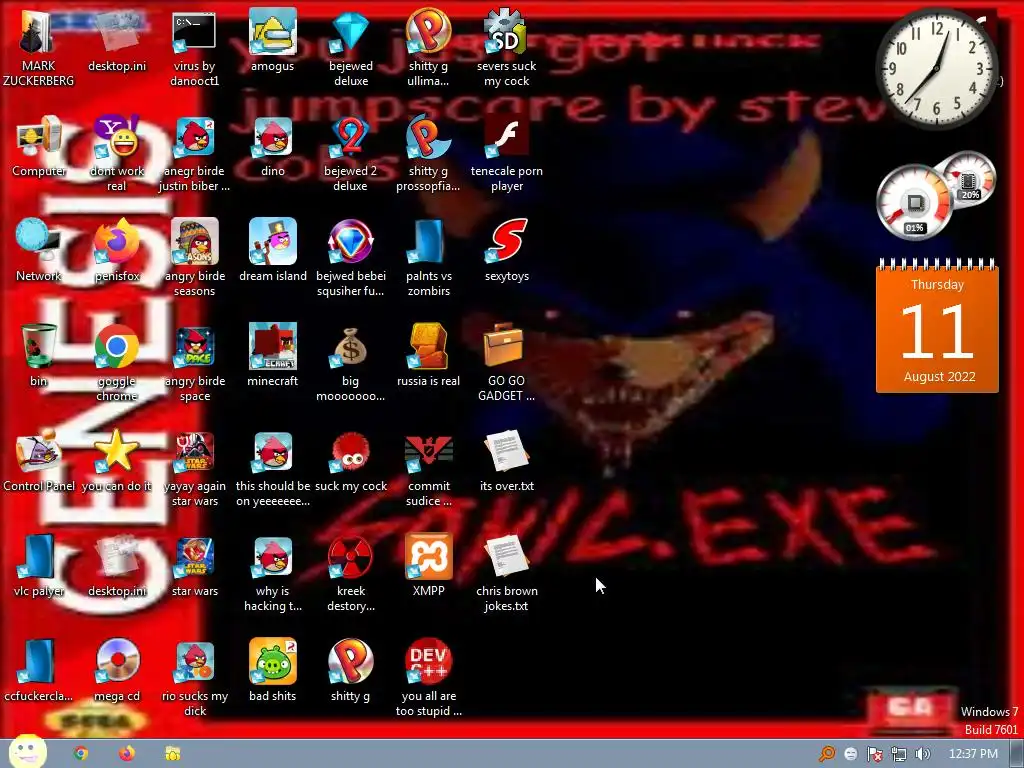Open the network tray icon
The height and width of the screenshot is (768, 1024).
coord(899,754)
